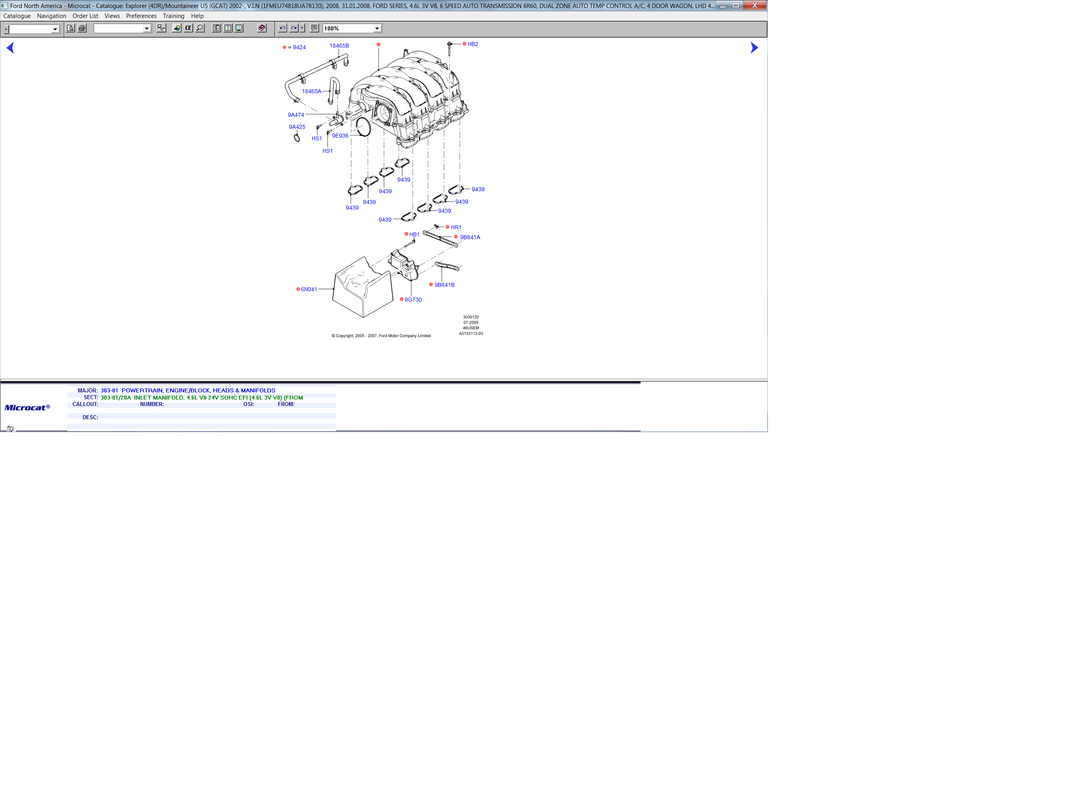Open the 100% zoom dropdown
Image resolution: width=1066 pixels, height=800 pixels.
tap(377, 29)
